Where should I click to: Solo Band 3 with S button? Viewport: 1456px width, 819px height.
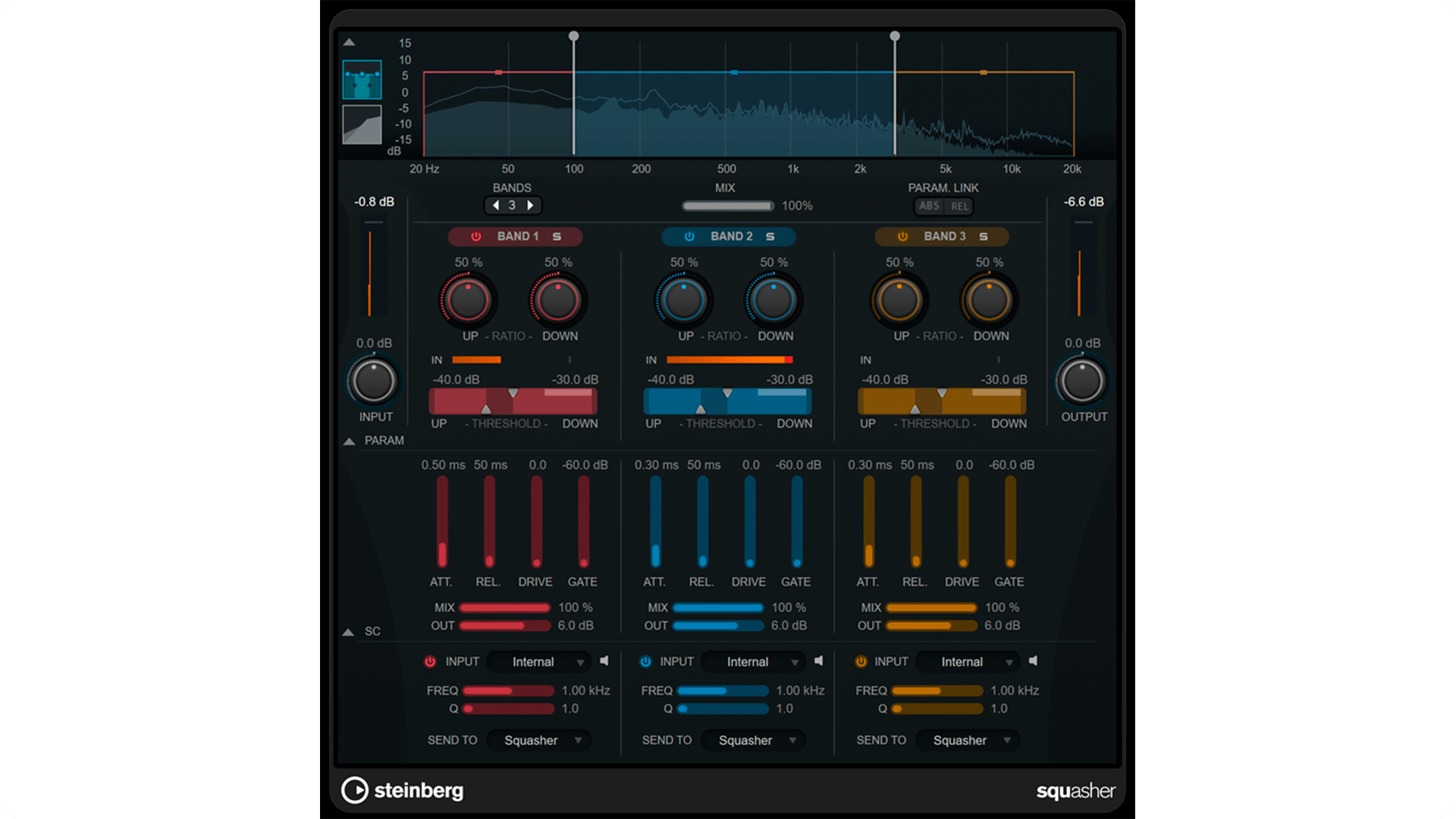pos(983,237)
